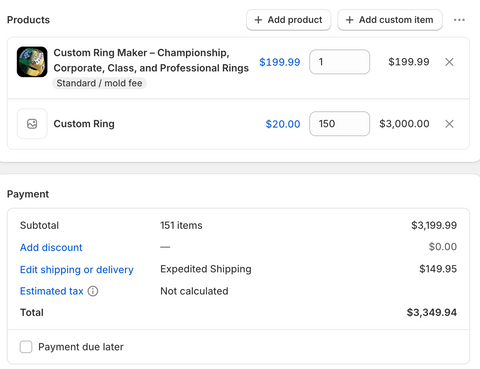Remove the Custom Ring line item
This screenshot has height=369, width=480.
click(449, 124)
